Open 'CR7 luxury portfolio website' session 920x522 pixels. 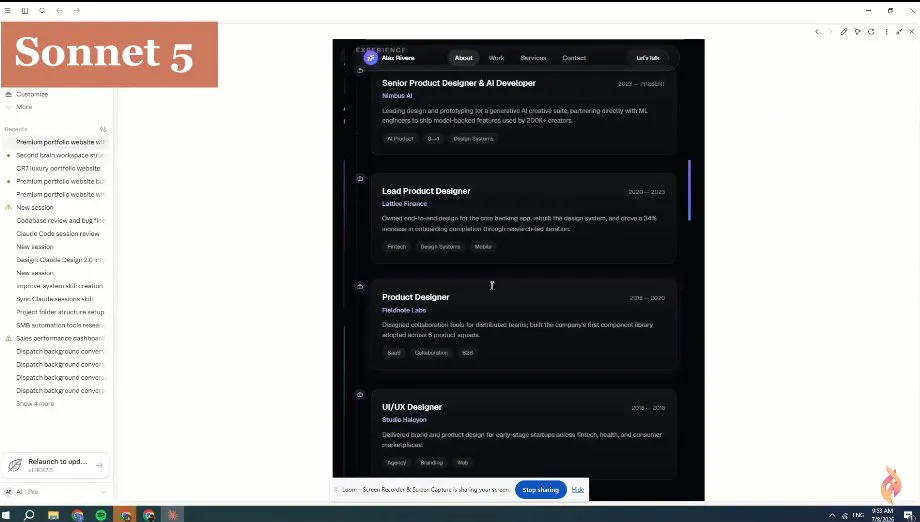click(56, 168)
